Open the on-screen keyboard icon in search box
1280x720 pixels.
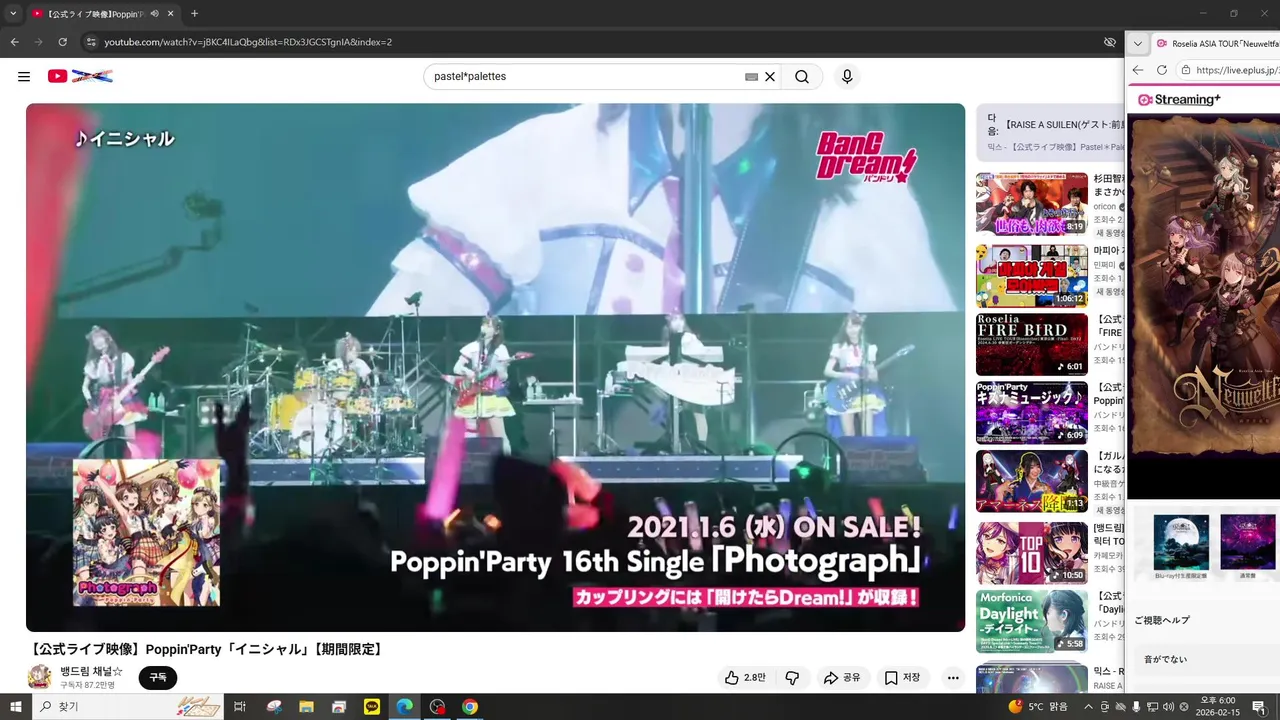pyautogui.click(x=751, y=76)
